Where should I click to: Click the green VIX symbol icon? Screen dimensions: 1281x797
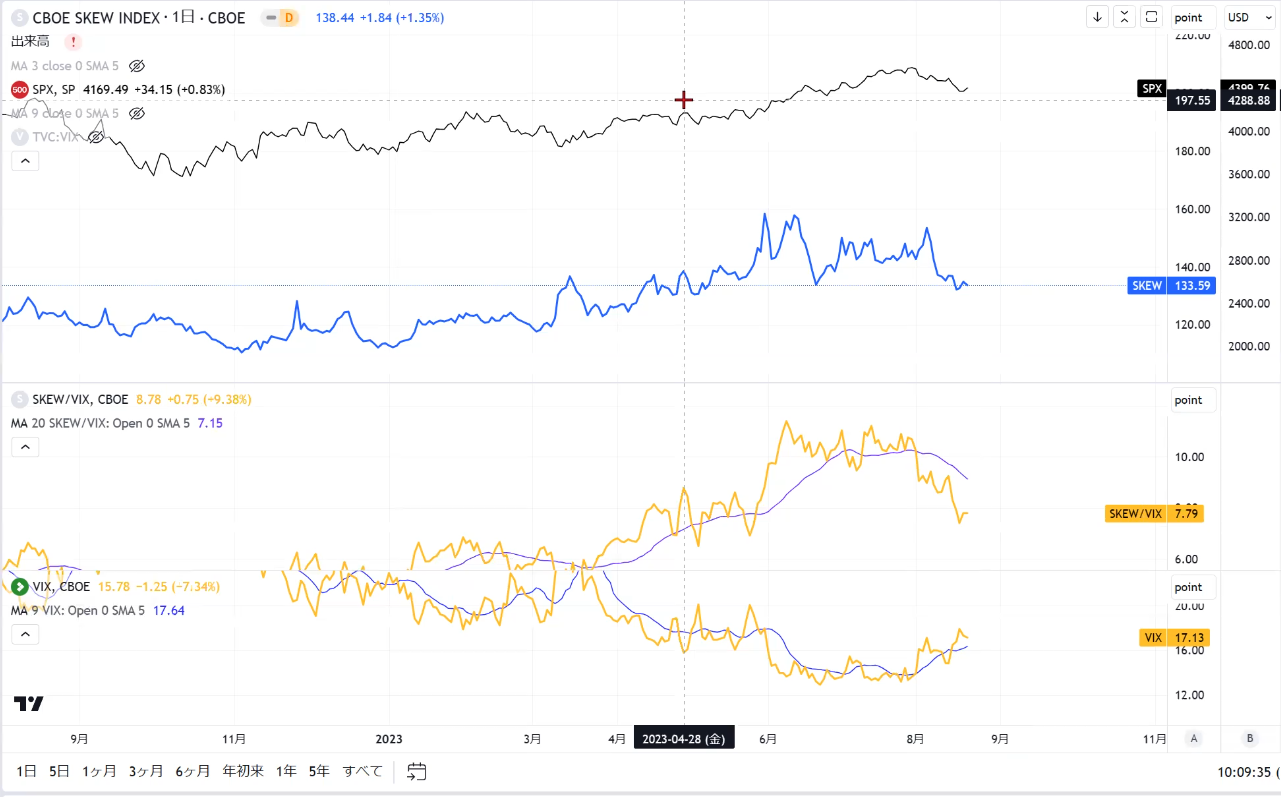(19, 586)
